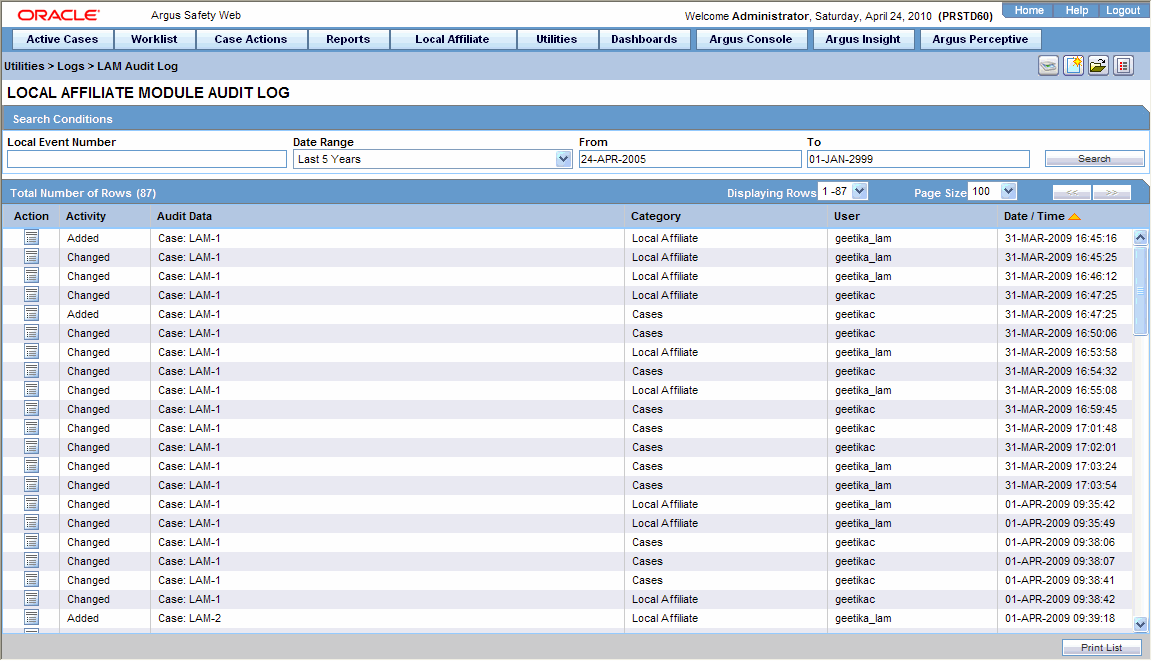This screenshot has height=661, width=1152.
Task: Open details icon for 01-APR-2009 09:35:49 row
Action: coord(31,522)
